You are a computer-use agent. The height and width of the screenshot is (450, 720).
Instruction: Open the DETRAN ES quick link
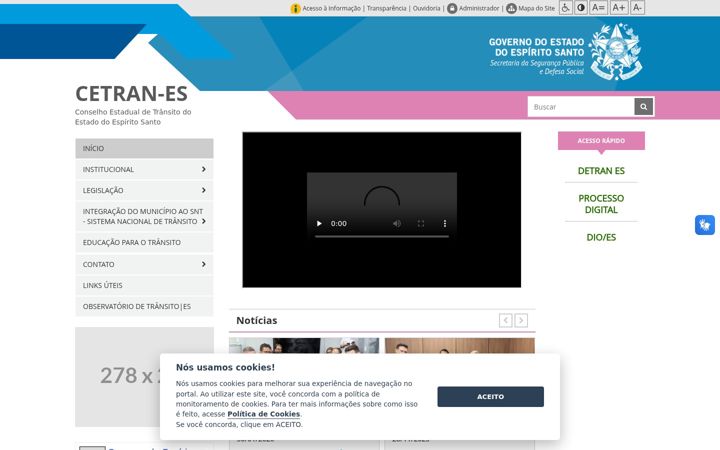coord(601,171)
